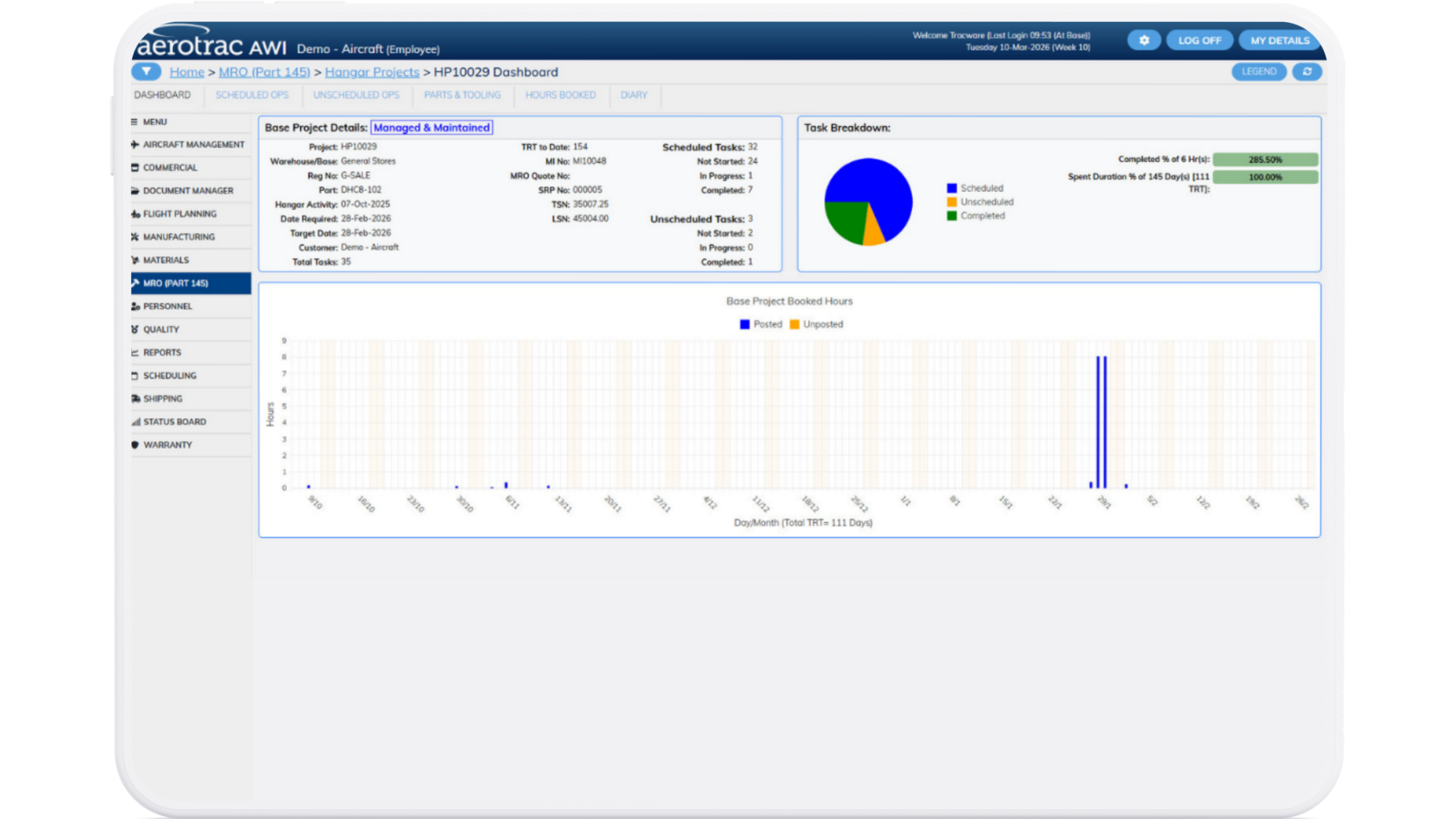This screenshot has height=819, width=1456.
Task: Click the Commercial sidebar icon
Action: tap(135, 168)
